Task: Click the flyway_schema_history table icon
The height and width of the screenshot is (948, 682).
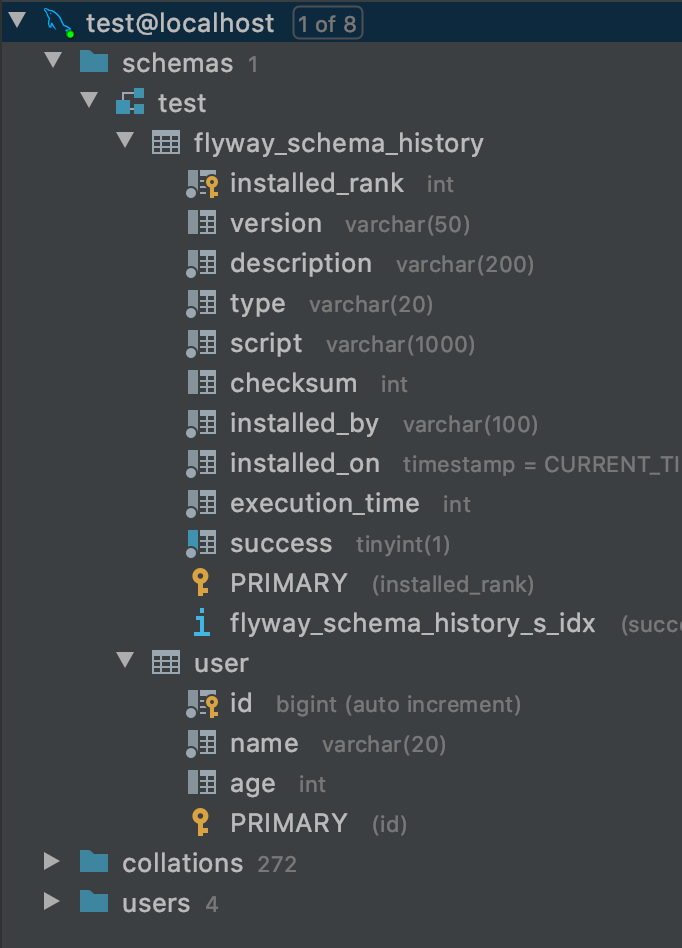Action: [165, 141]
